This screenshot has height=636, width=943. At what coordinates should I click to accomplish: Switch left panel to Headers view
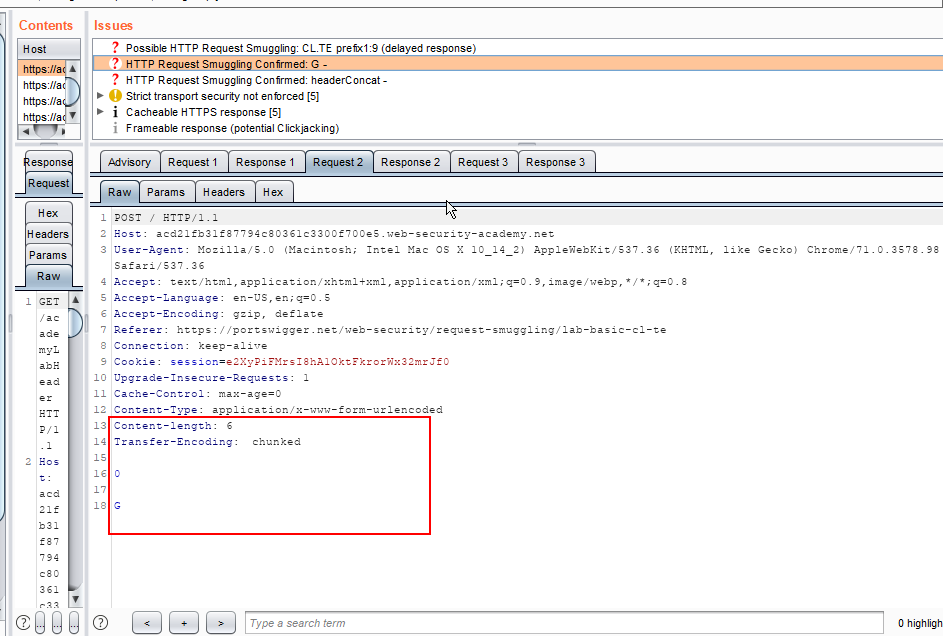49,234
